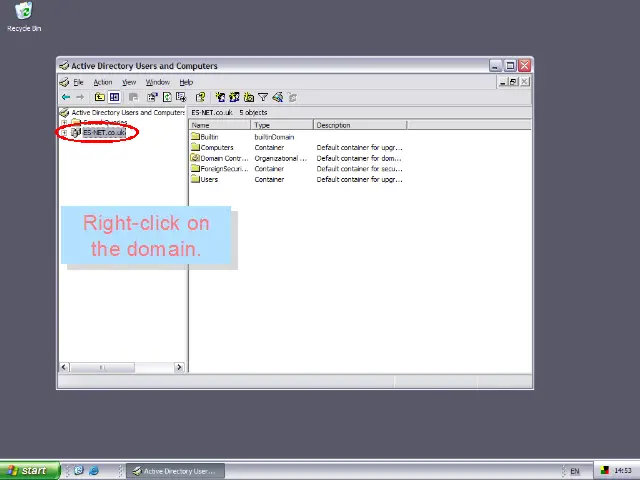Select the Users row name
Screen dimensions: 640x480
click(x=209, y=179)
